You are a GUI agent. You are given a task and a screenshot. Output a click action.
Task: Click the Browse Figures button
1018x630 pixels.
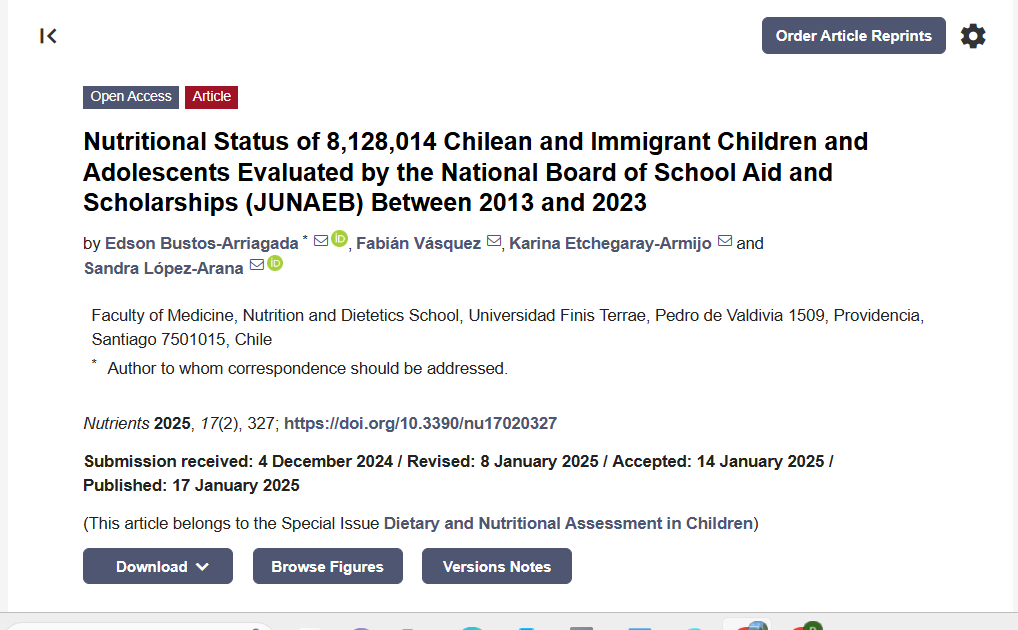(327, 566)
